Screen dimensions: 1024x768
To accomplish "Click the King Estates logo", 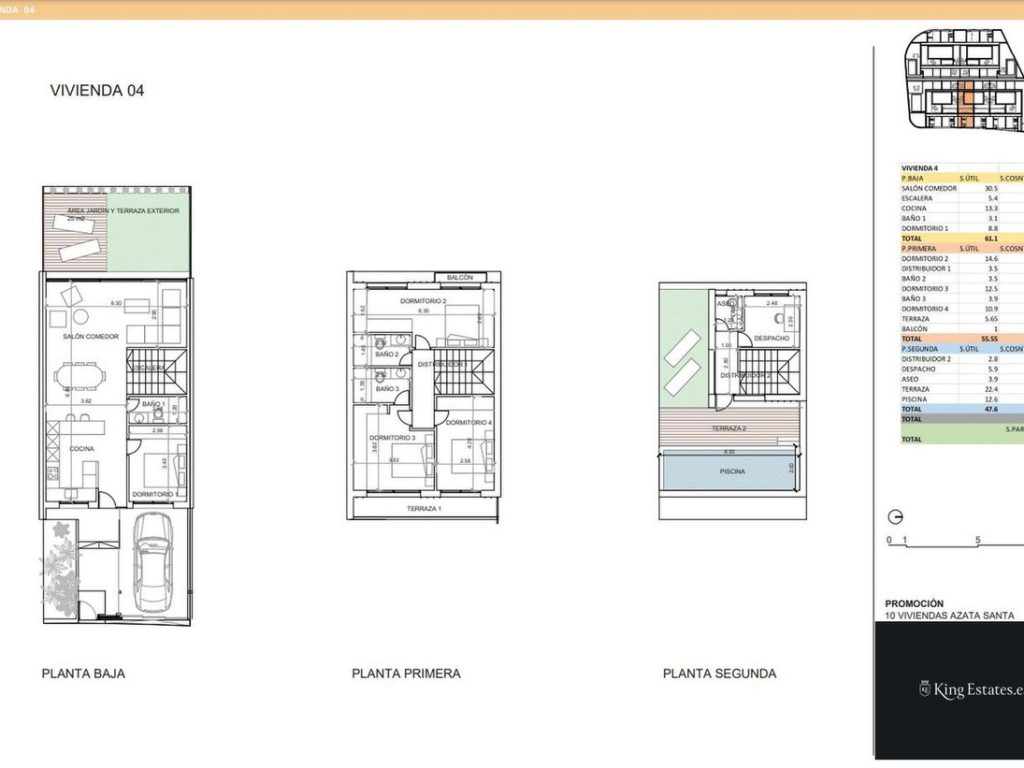I will (971, 689).
